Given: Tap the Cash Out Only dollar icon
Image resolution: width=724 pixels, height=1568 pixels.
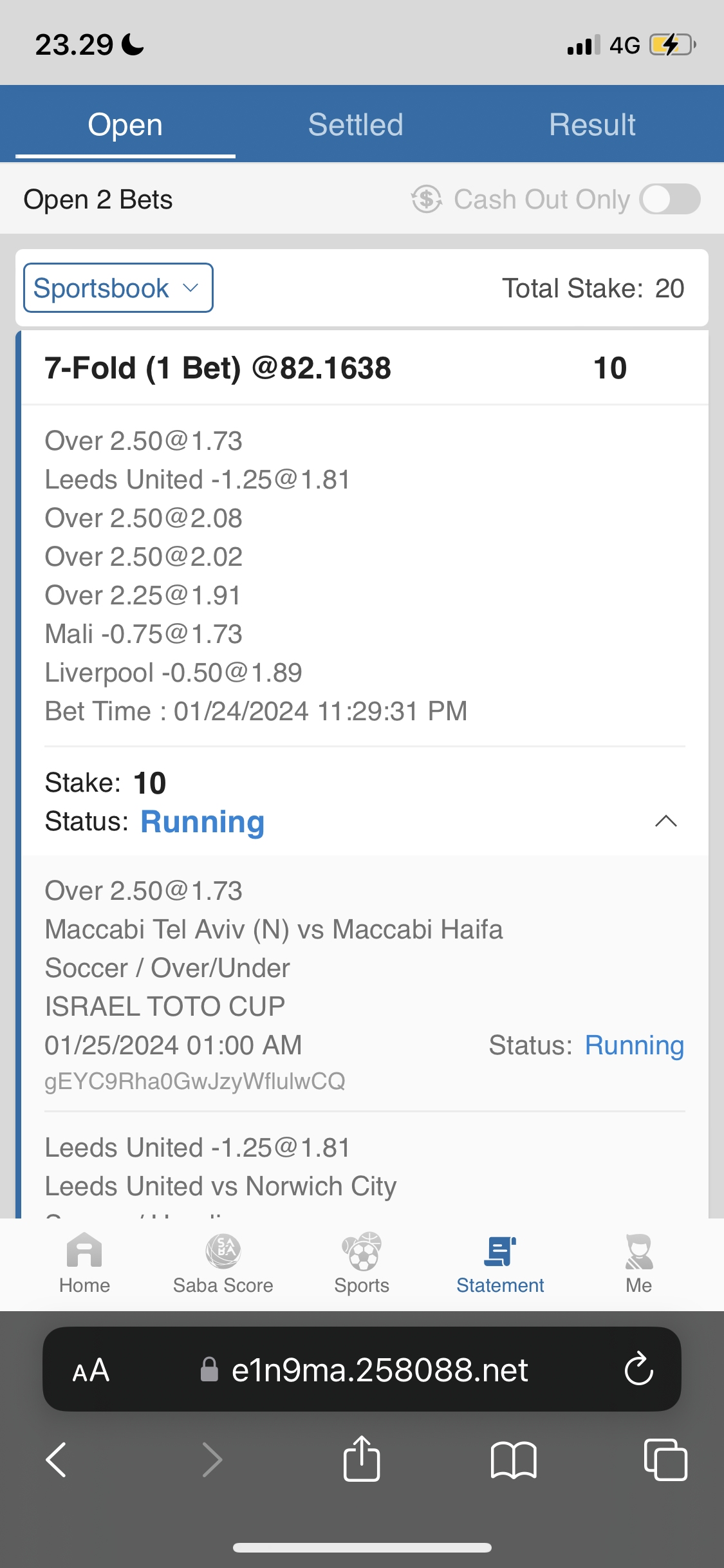Looking at the screenshot, I should pos(427,199).
